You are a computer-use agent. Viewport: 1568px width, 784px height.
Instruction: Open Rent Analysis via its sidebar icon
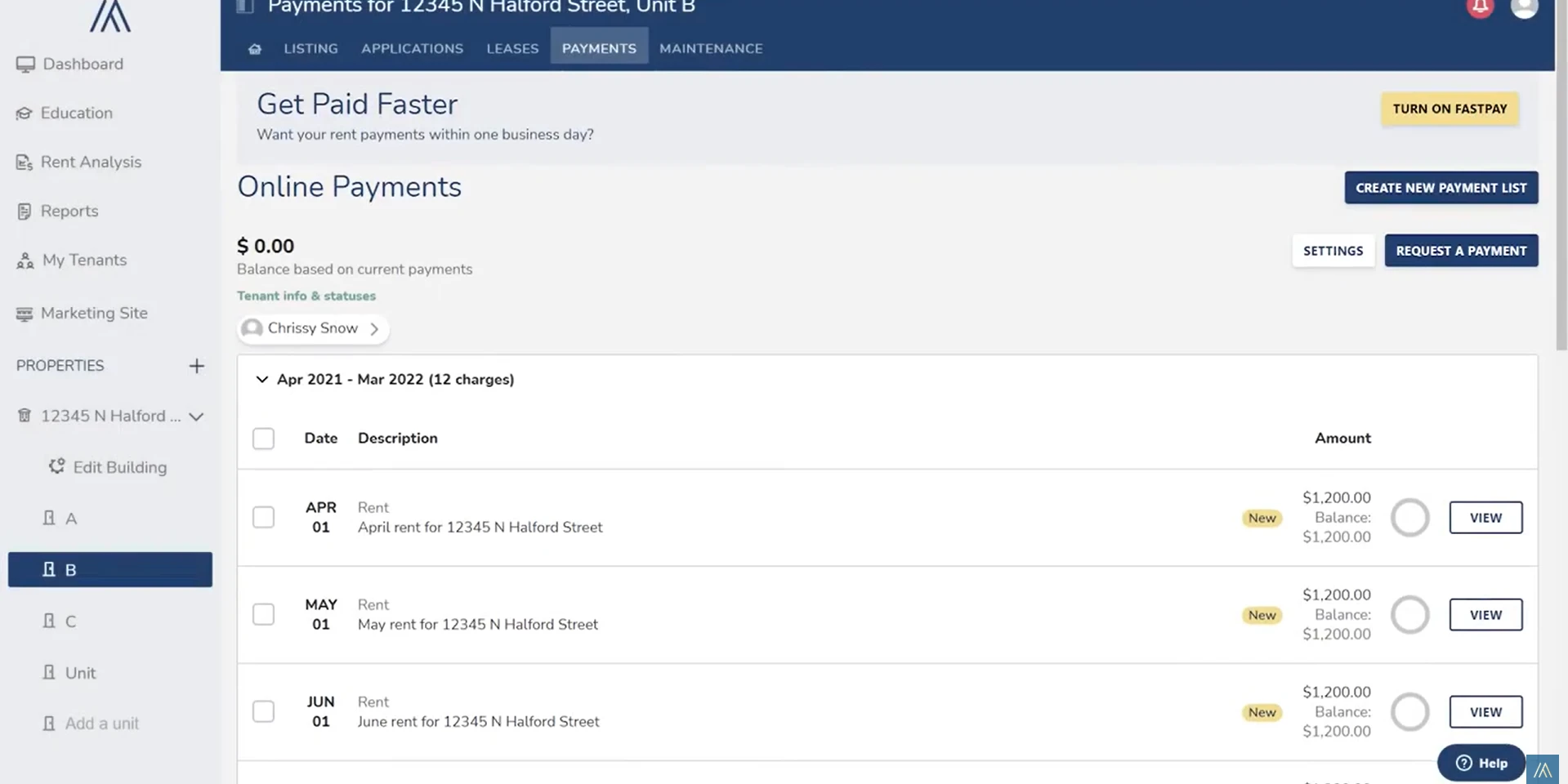[24, 162]
